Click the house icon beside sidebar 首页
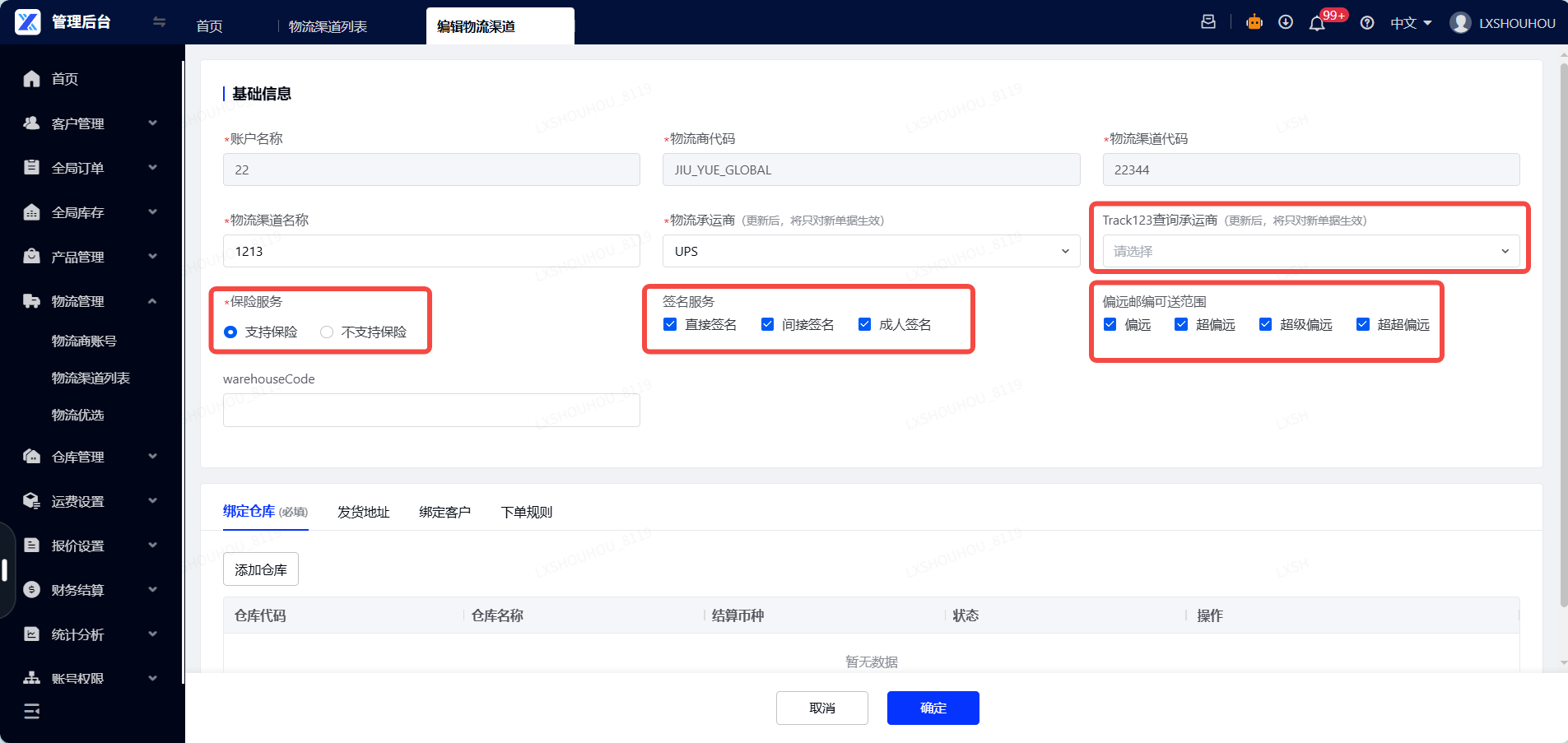The image size is (1568, 743). coord(32,79)
